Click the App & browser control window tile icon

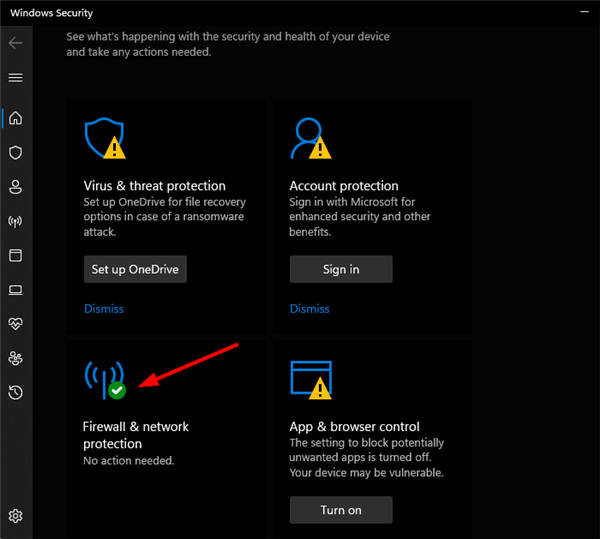[x=311, y=380]
